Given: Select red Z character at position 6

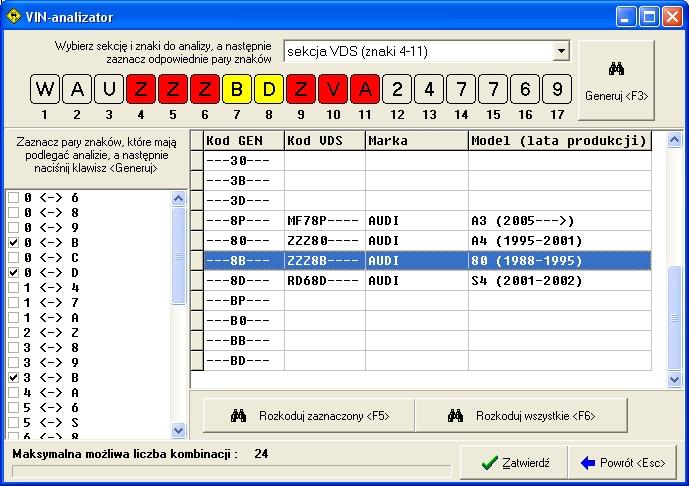Looking at the screenshot, I should [205, 89].
